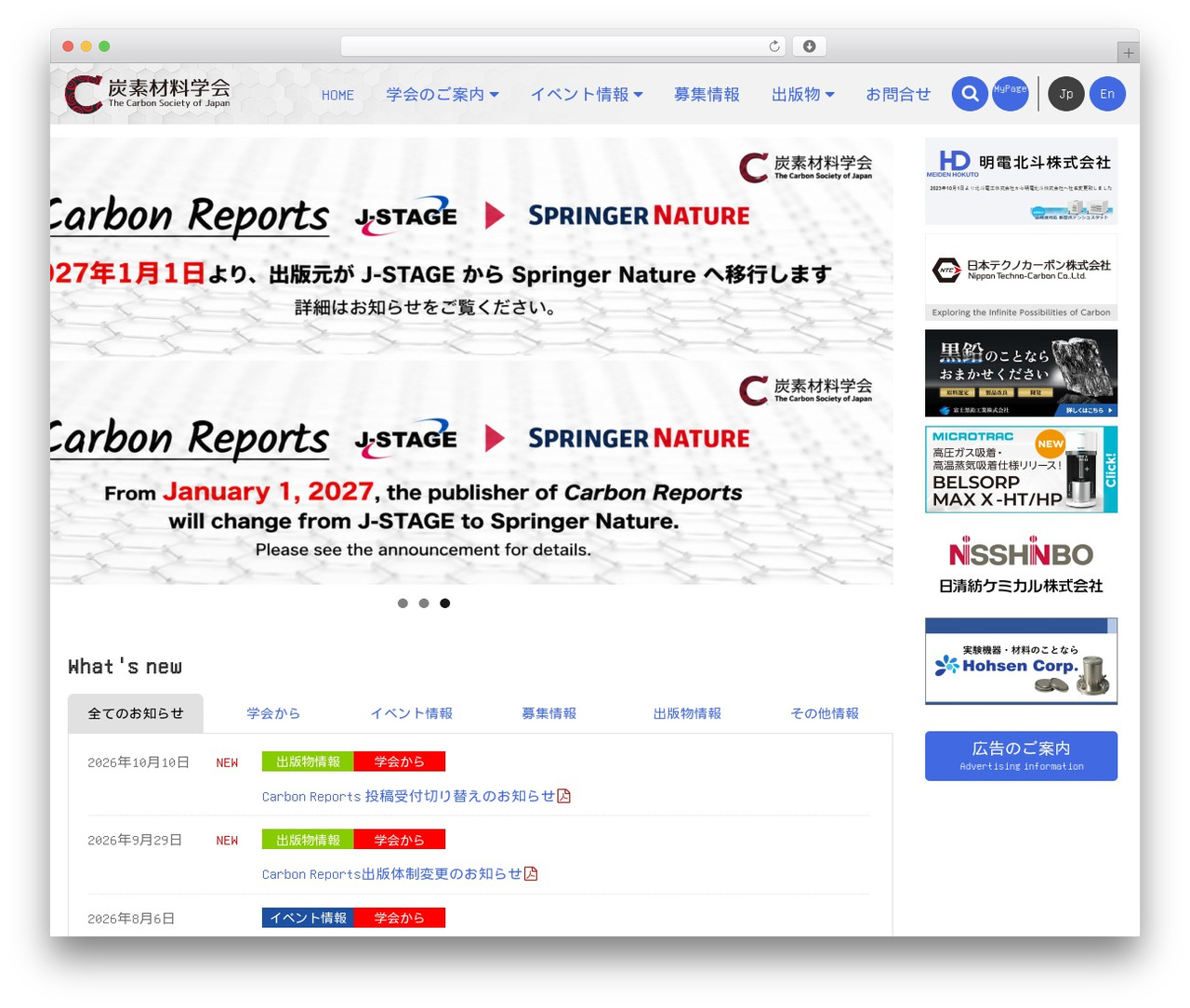Switch to the 出版物情報 news tab
The image size is (1190, 1008).
[687, 713]
